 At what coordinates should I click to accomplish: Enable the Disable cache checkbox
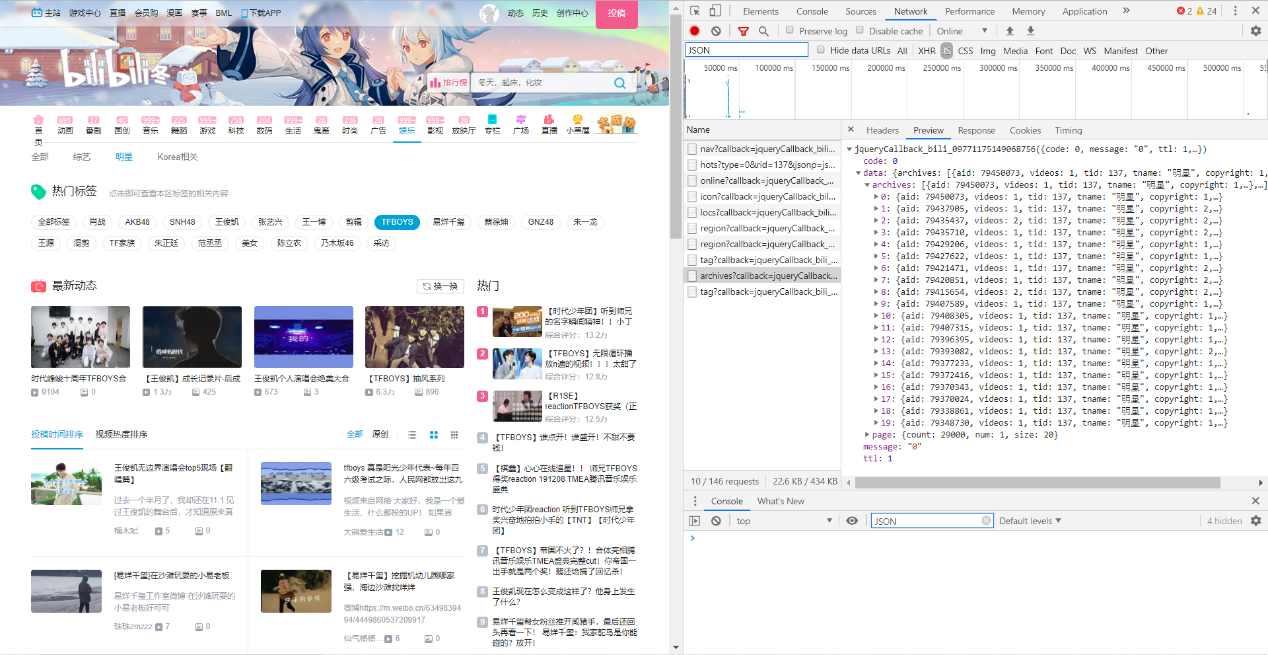tap(859, 31)
